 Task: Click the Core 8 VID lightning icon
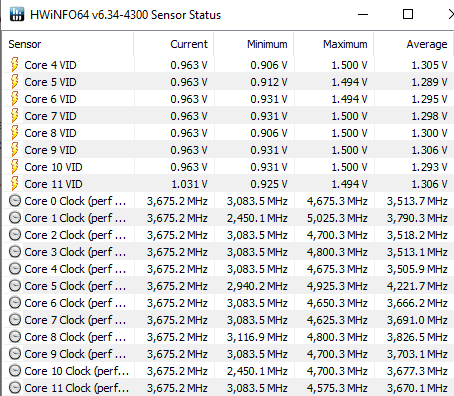click(x=15, y=133)
